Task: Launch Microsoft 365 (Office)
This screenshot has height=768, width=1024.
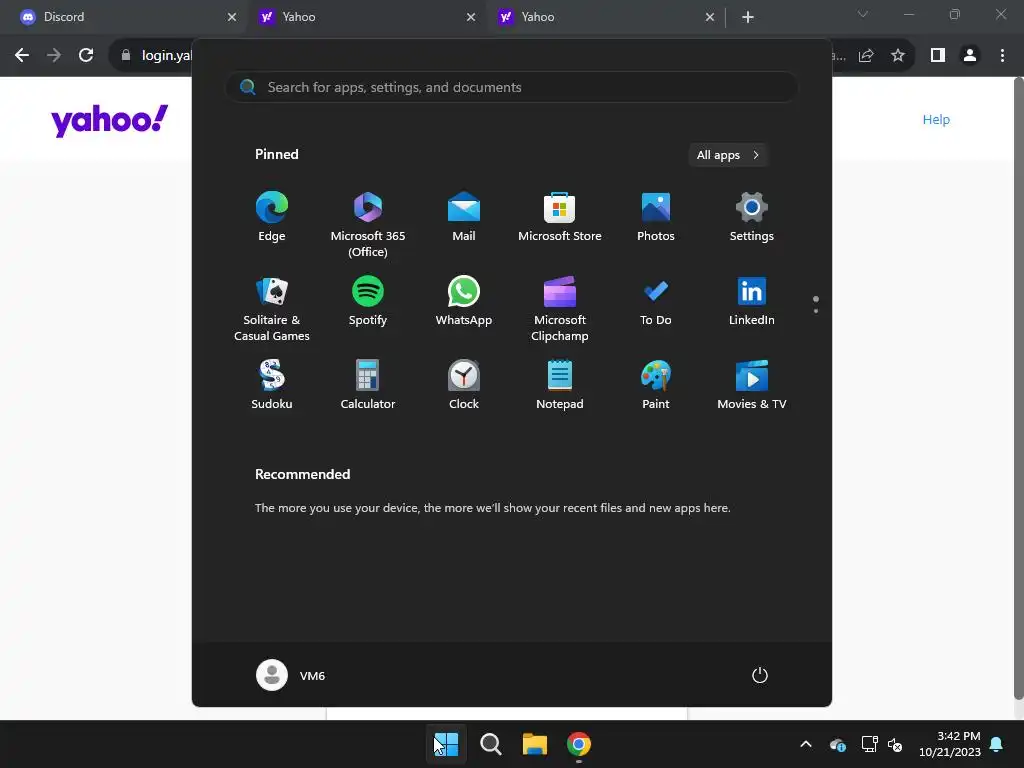Action: click(368, 225)
